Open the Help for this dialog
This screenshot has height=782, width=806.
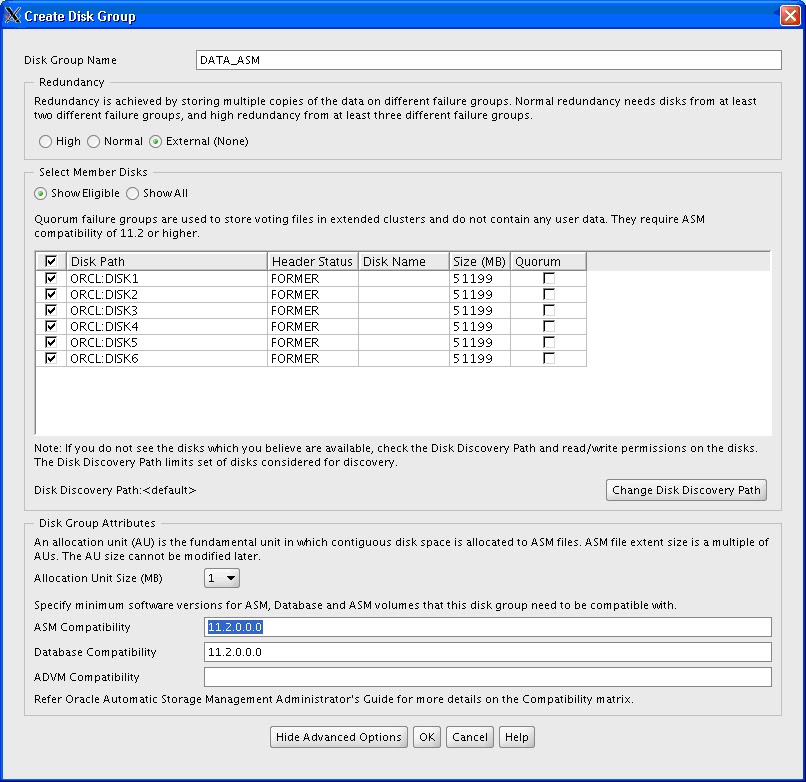tap(516, 737)
